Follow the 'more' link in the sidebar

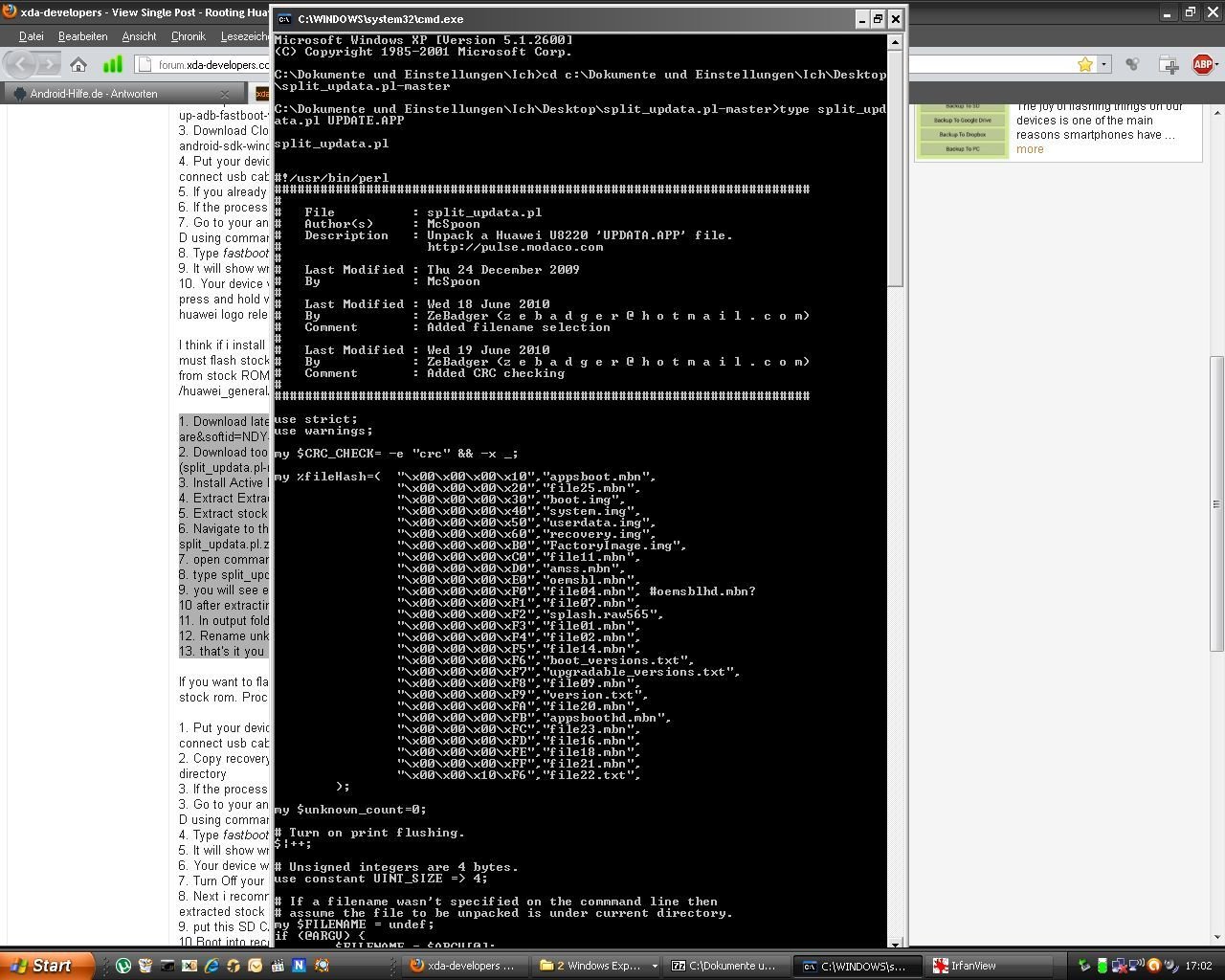pos(1030,149)
